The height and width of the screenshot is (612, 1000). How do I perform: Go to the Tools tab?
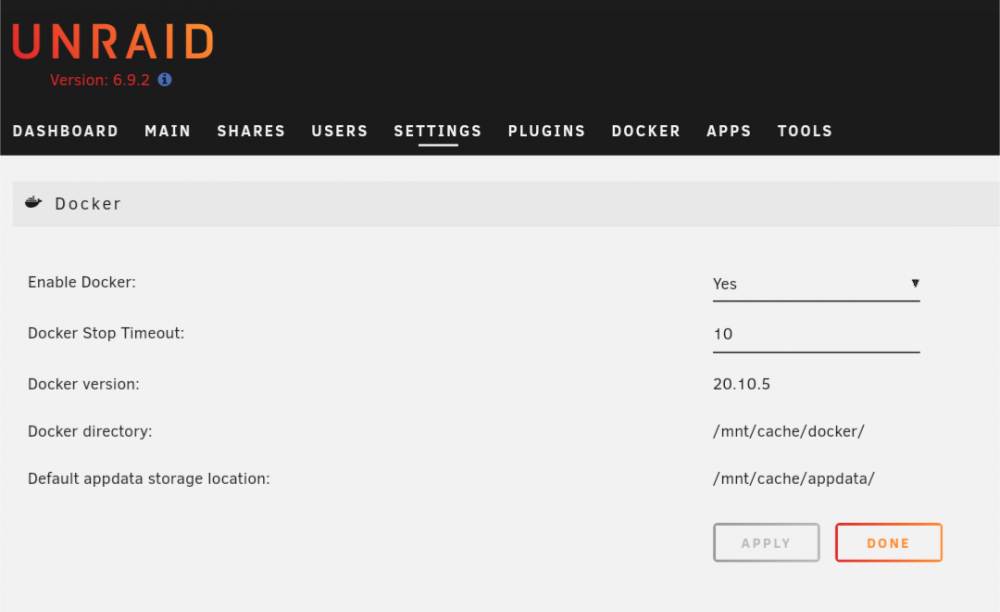coord(805,131)
